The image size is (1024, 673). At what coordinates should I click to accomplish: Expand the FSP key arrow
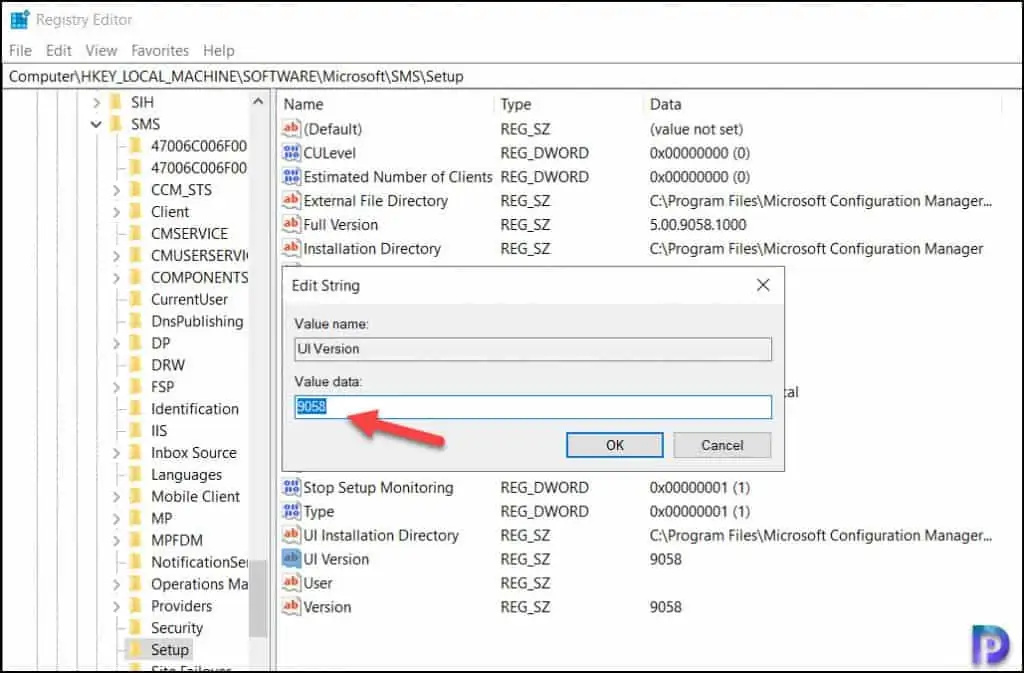tap(116, 387)
